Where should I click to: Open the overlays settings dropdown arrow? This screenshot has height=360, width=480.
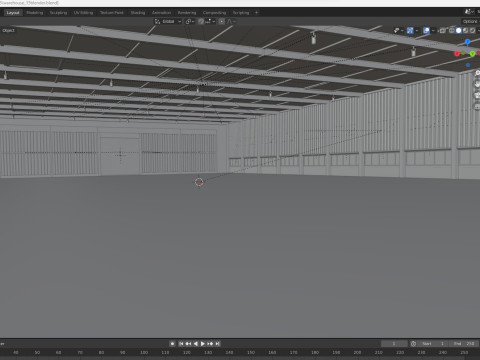click(433, 30)
